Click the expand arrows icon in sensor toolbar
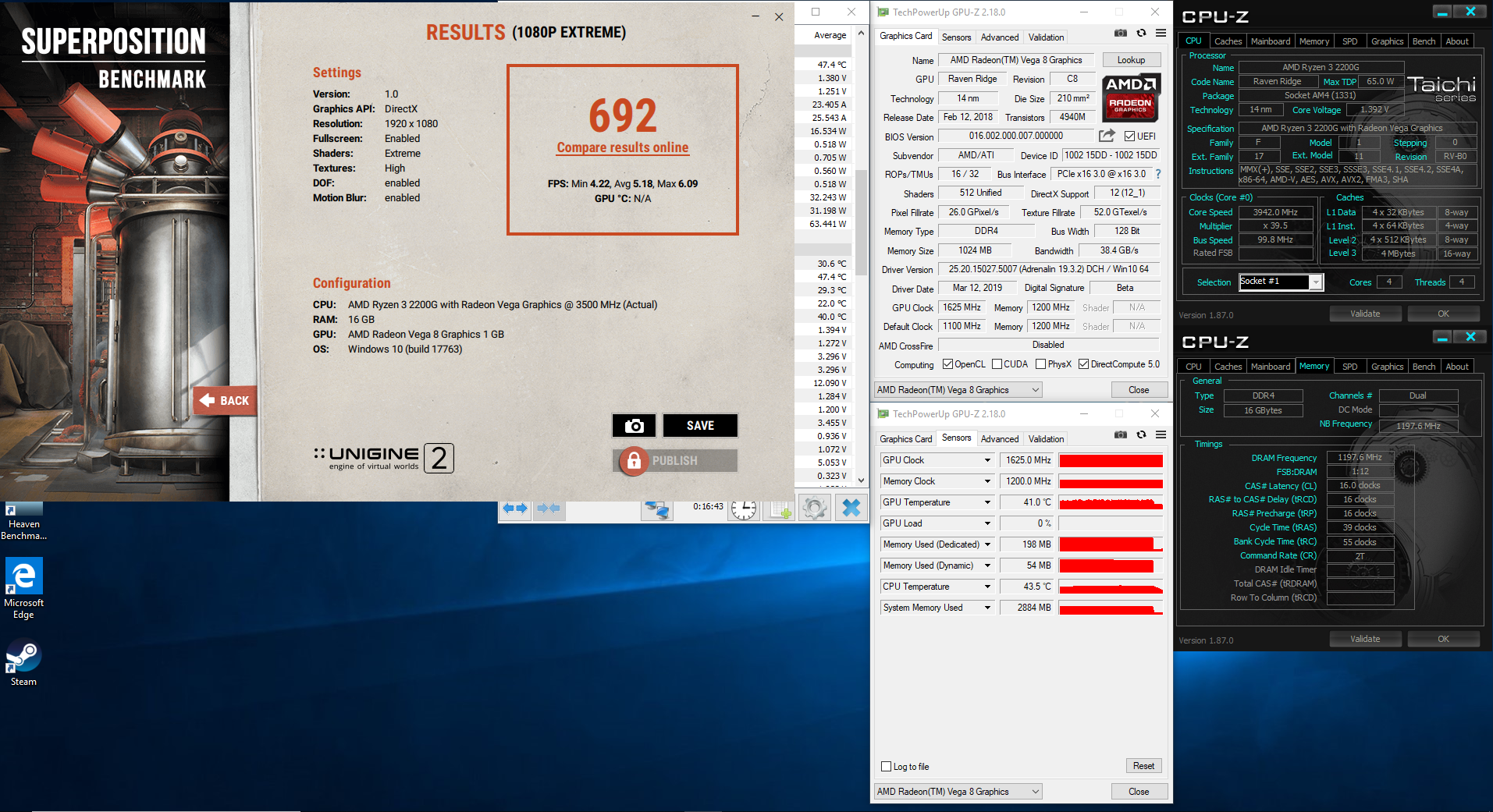The image size is (1493, 812). [x=514, y=509]
